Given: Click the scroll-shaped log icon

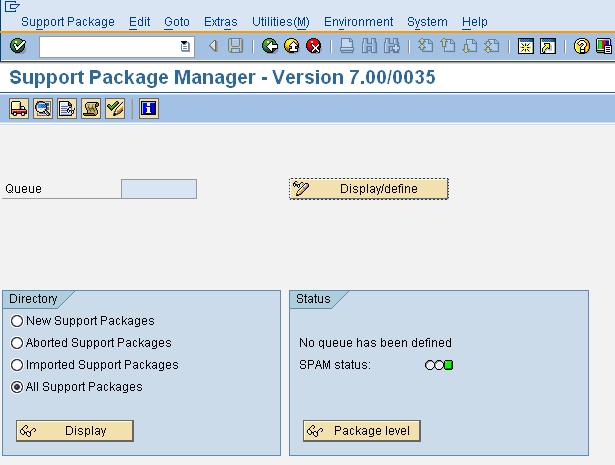Looking at the screenshot, I should click(x=91, y=108).
